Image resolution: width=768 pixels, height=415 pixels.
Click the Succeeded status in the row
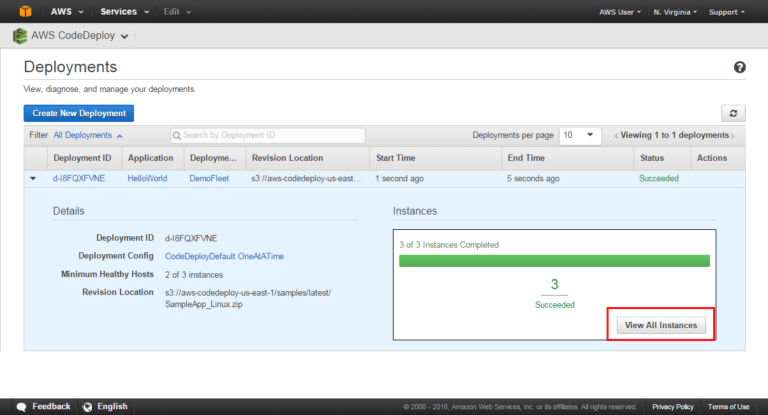(x=659, y=178)
